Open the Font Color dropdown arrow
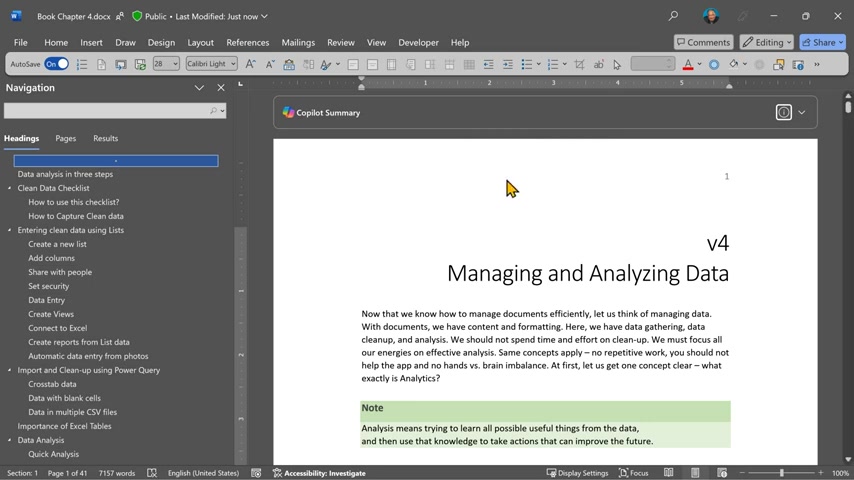Screen dimensions: 854x480 (700, 64)
